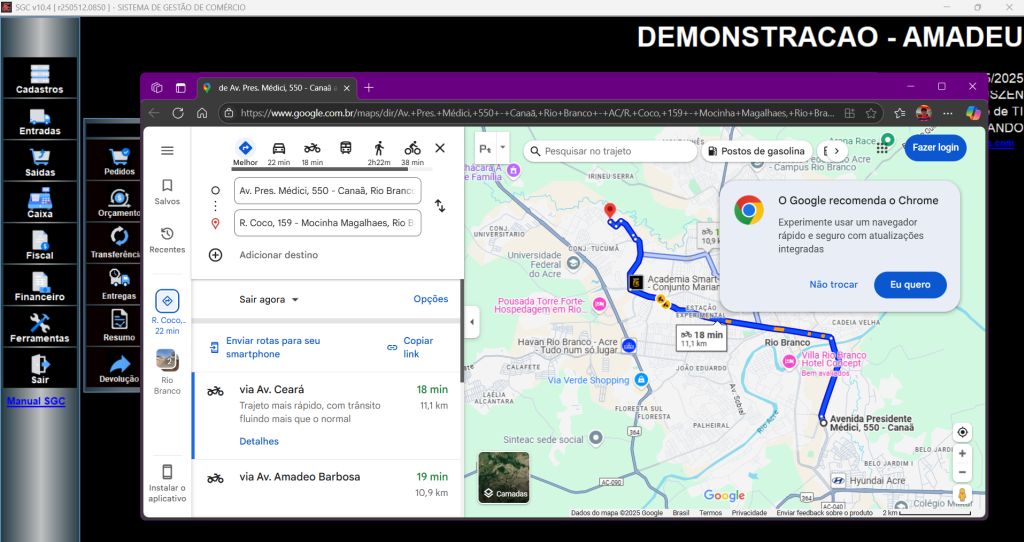
Task: Click Fazer login button
Action: tap(935, 148)
